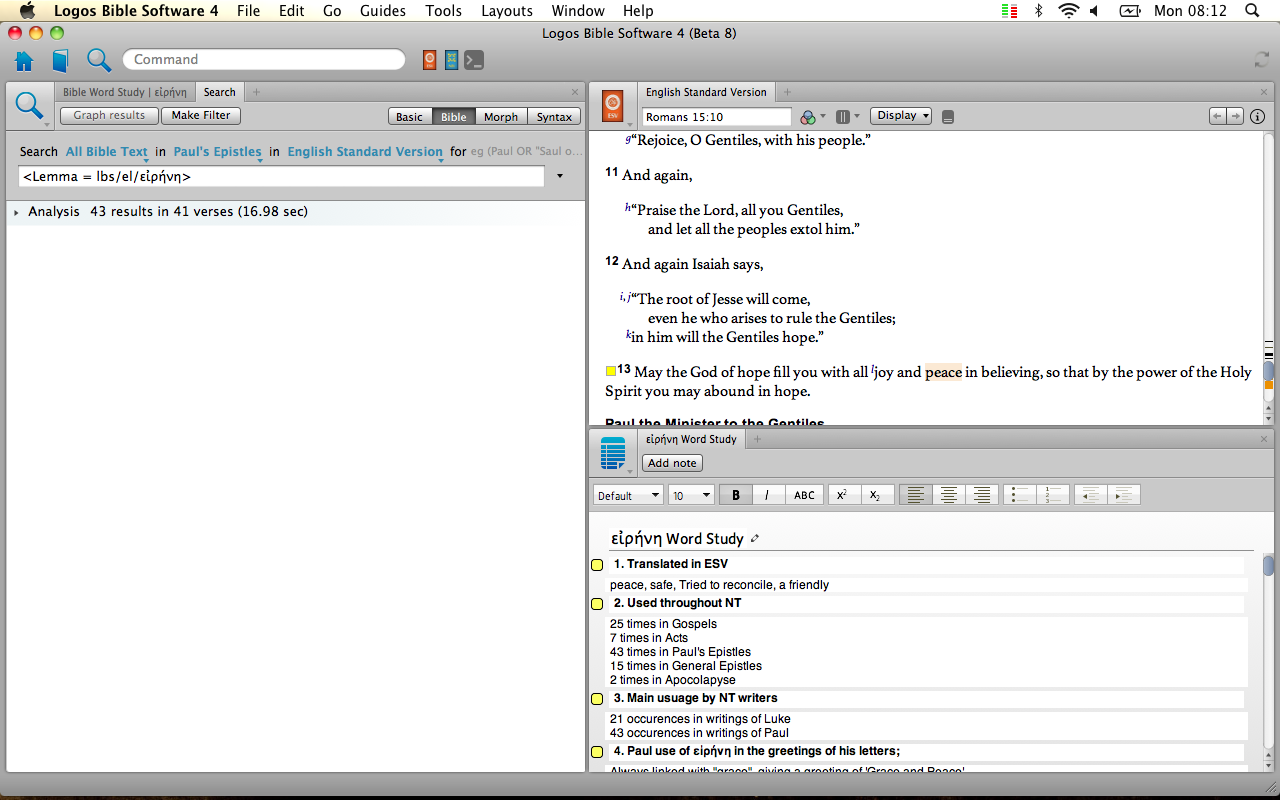Align note text left
The image size is (1280, 800).
tap(916, 495)
